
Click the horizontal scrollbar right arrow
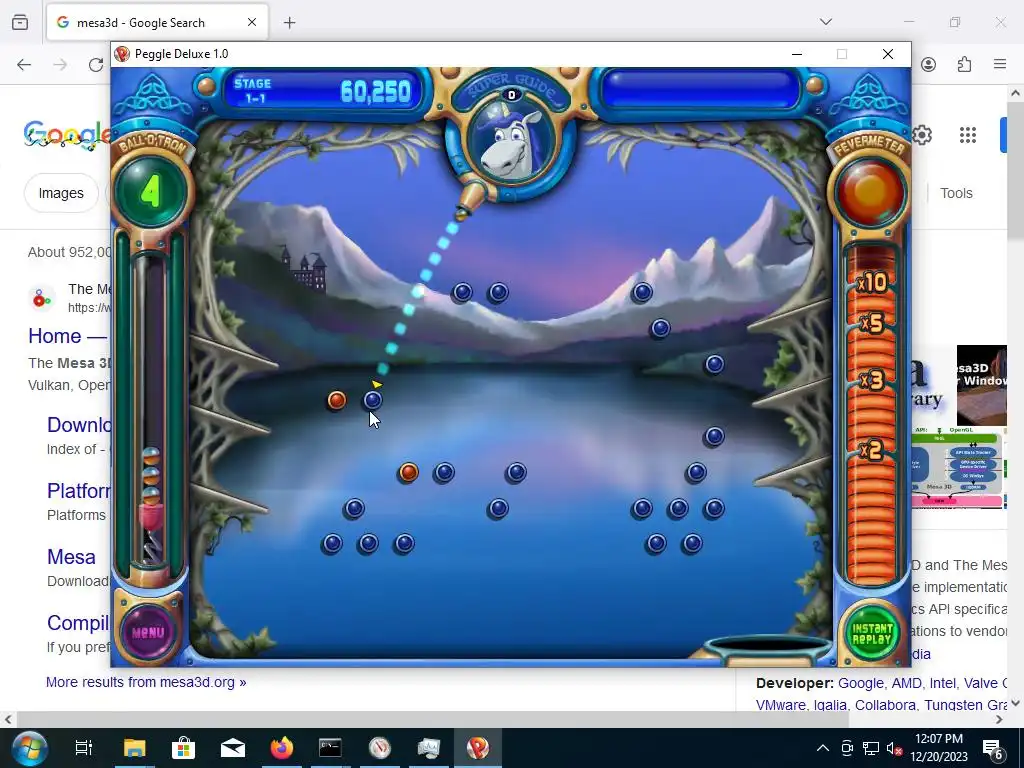click(999, 719)
